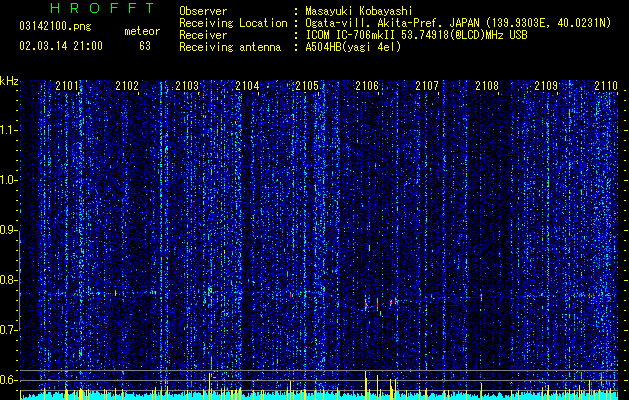
Task: Click the meteor count label
Action: click(142, 31)
